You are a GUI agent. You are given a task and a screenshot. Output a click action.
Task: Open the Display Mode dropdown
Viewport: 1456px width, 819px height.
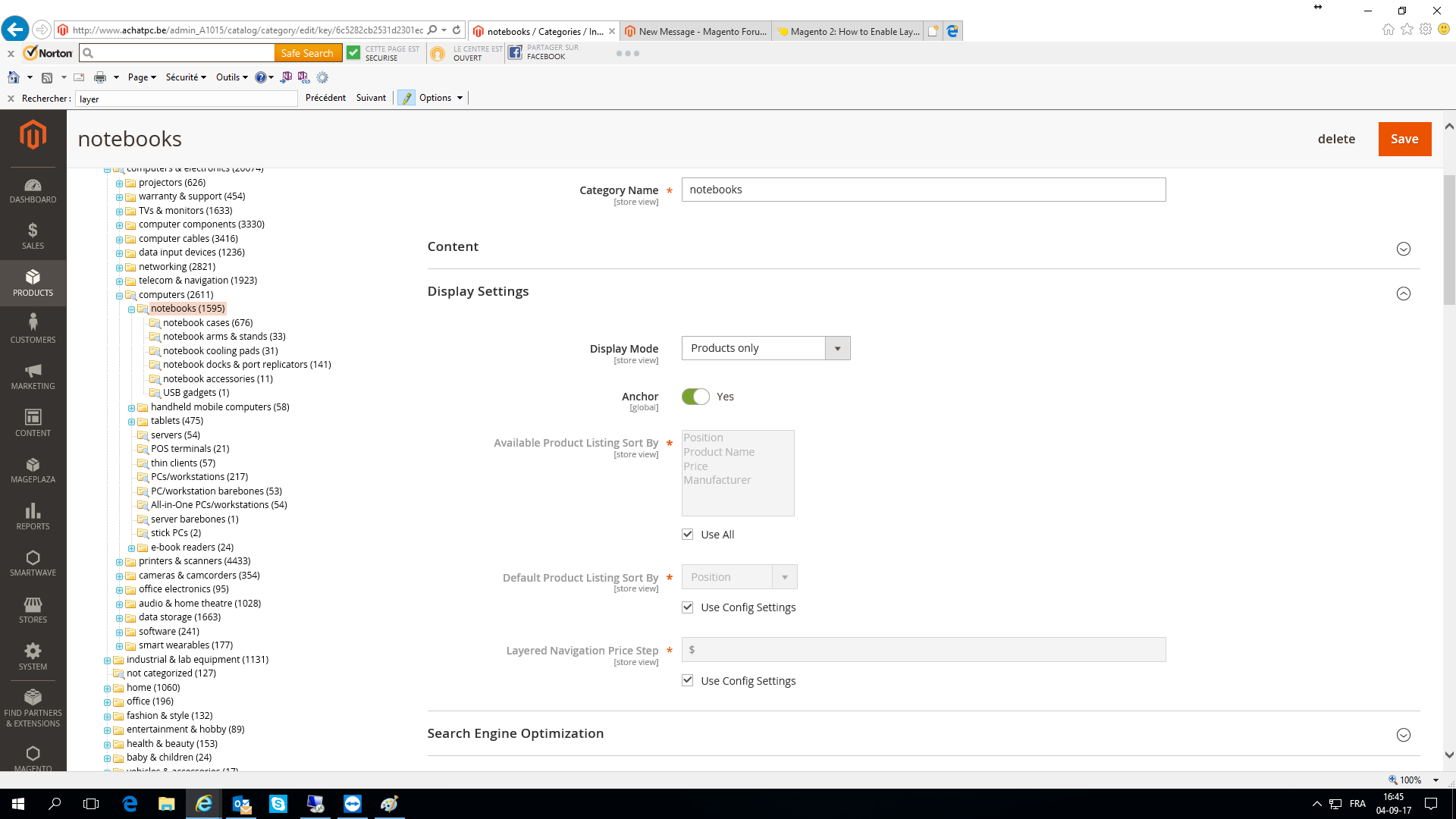pyautogui.click(x=765, y=348)
